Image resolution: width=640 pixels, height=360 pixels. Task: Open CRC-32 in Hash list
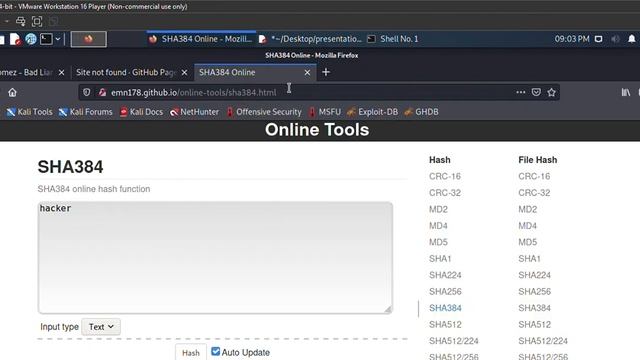coord(445,193)
